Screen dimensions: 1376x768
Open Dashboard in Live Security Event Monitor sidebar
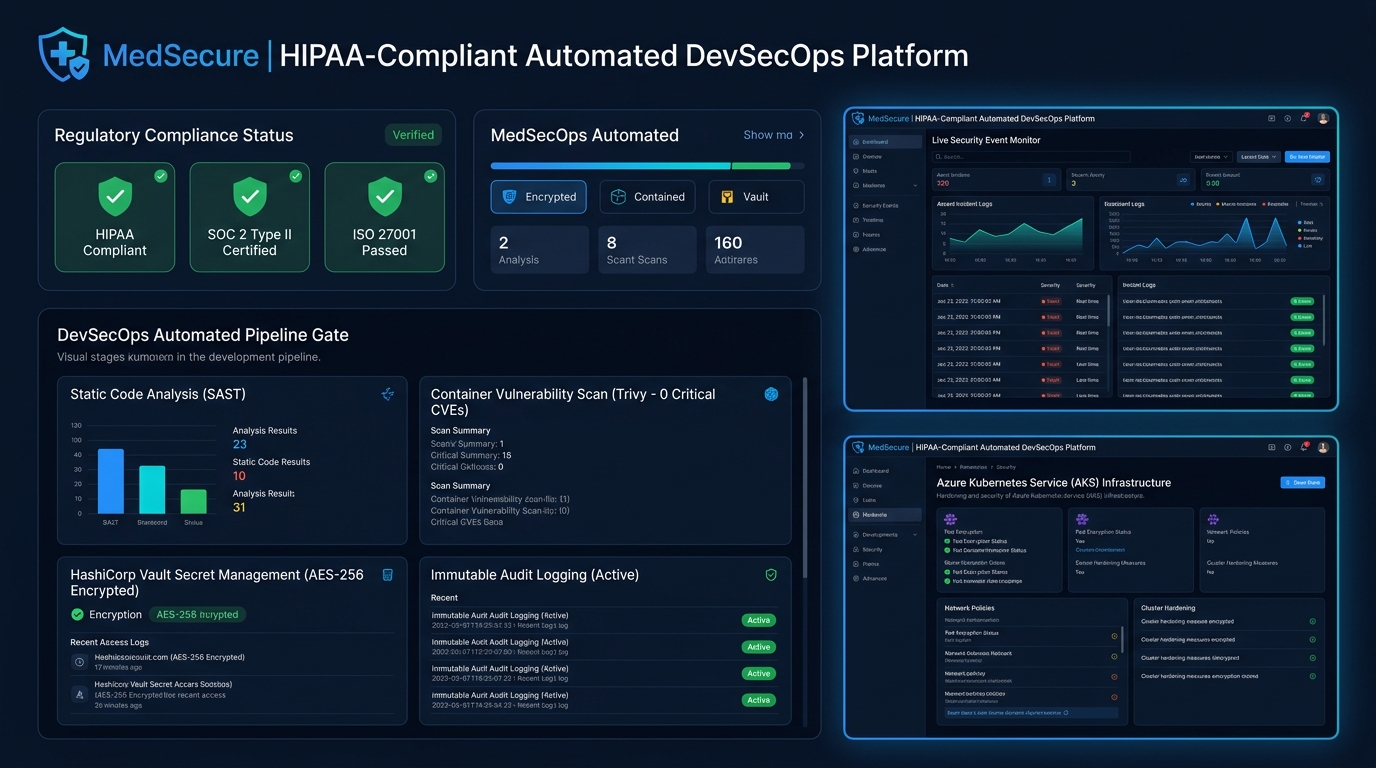[884, 142]
